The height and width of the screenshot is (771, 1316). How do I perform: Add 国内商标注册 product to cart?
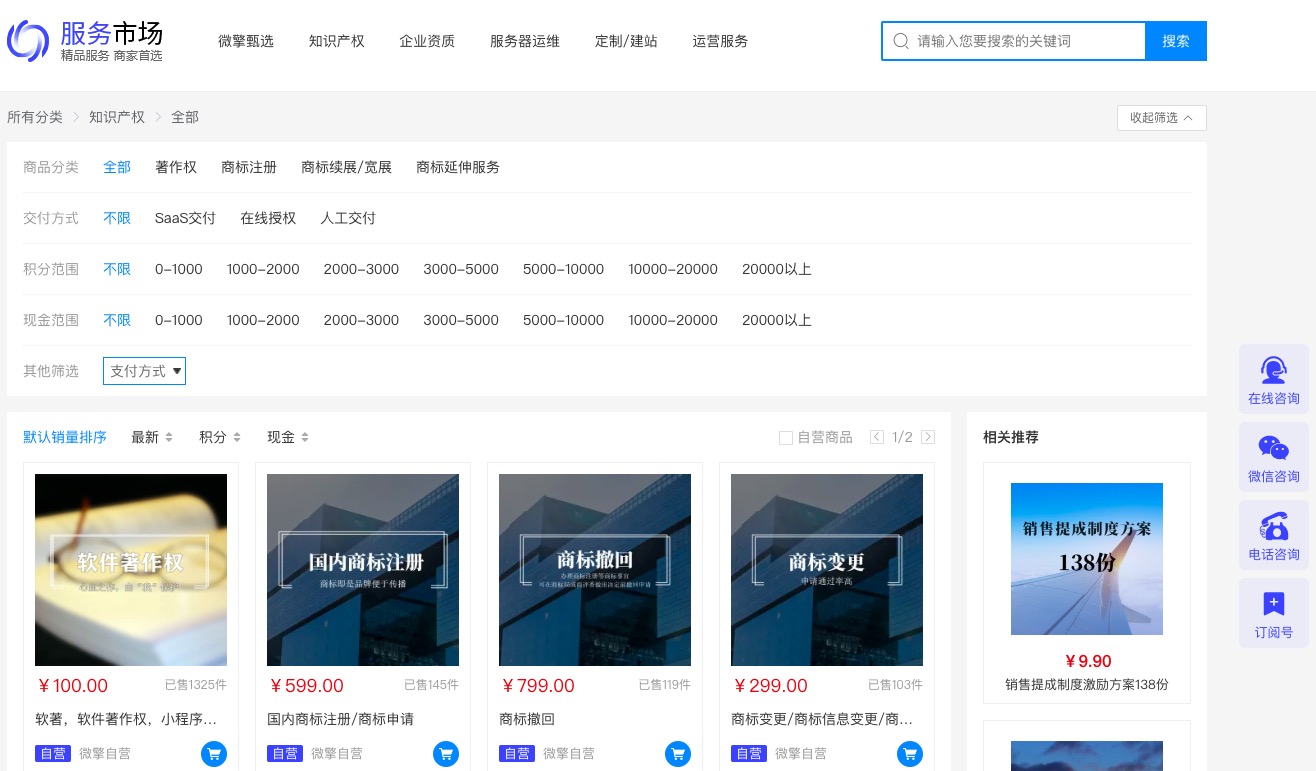(446, 754)
